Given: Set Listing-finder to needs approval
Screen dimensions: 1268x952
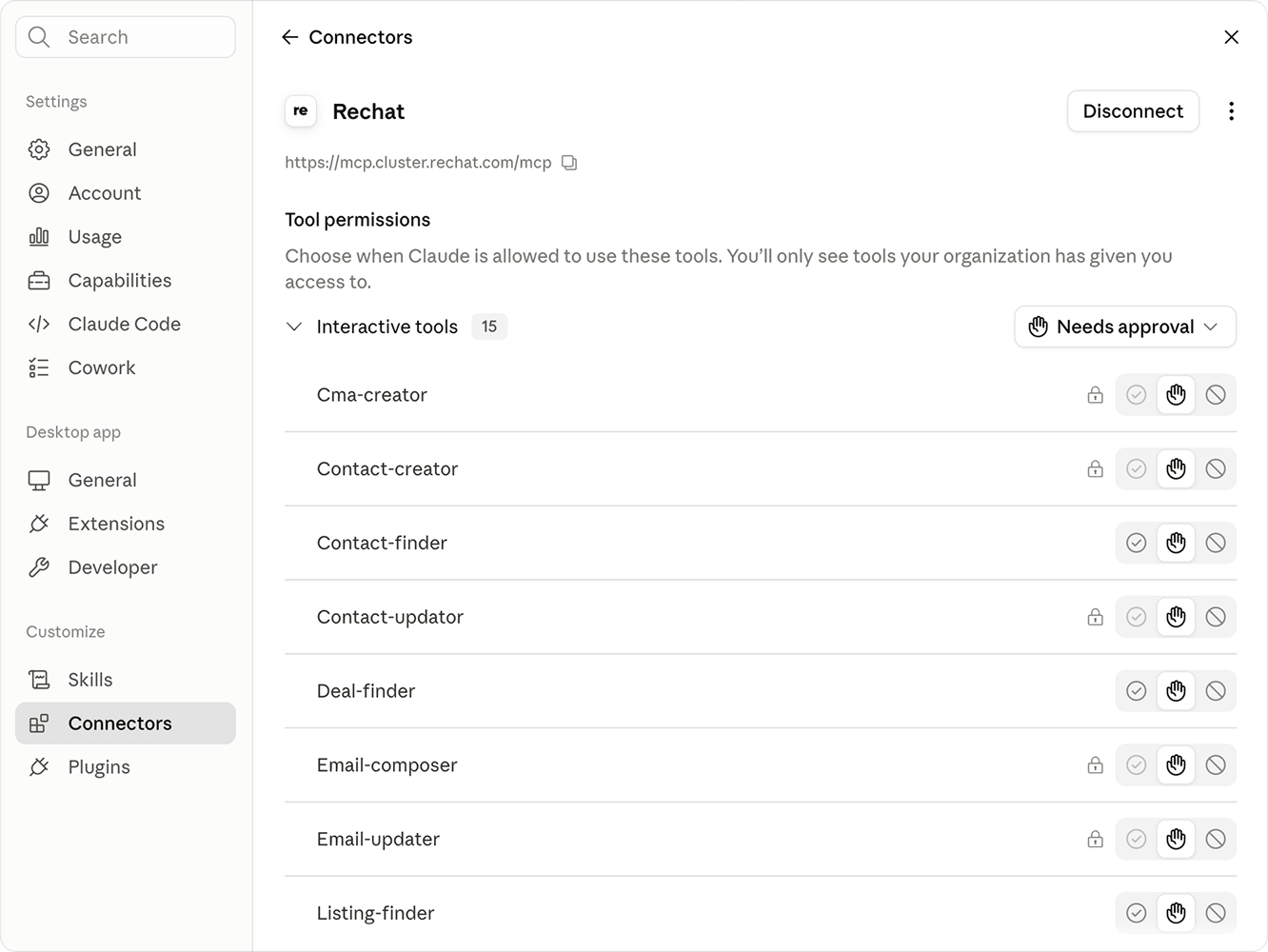Looking at the screenshot, I should click(x=1176, y=913).
